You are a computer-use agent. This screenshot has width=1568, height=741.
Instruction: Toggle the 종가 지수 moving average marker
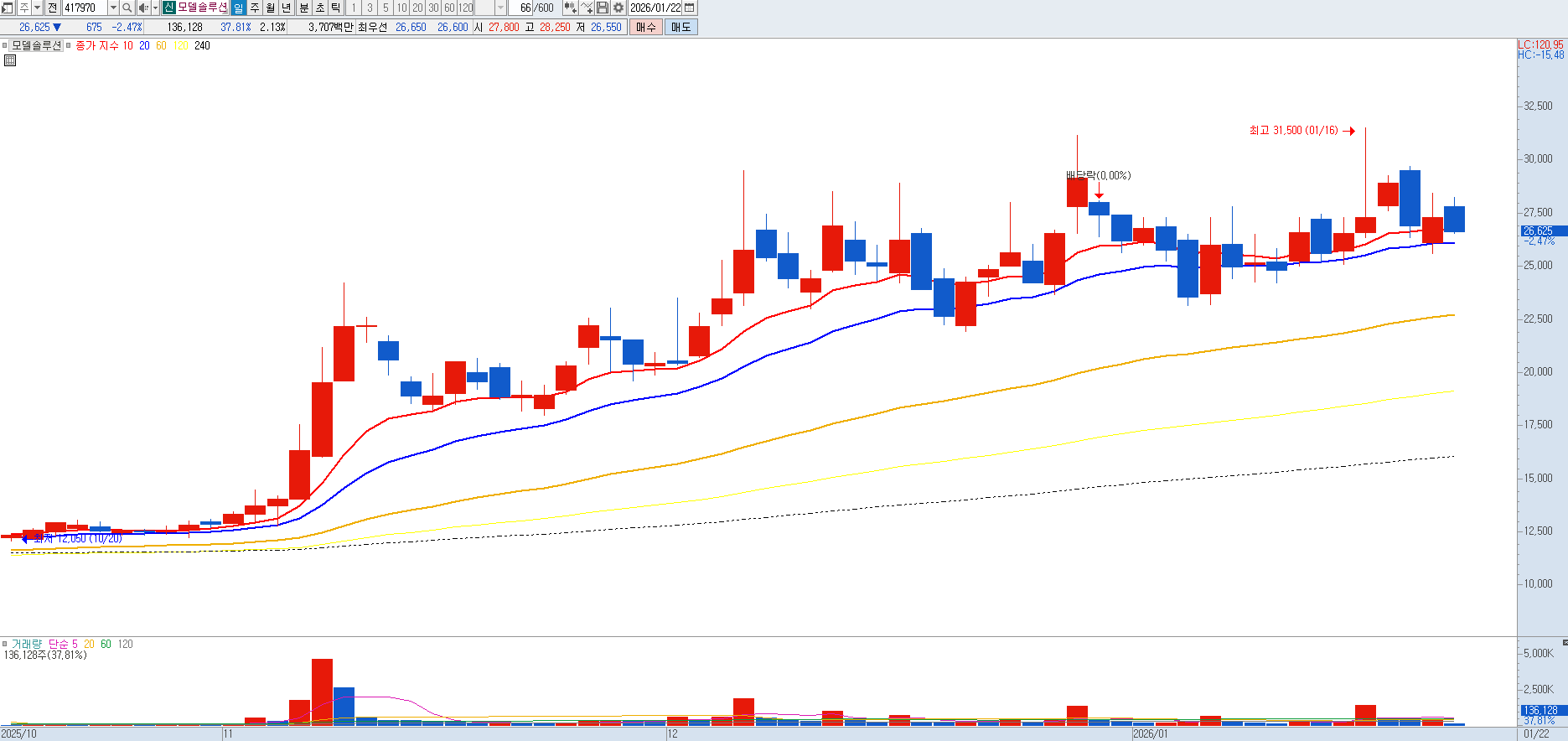pyautogui.click(x=69, y=45)
